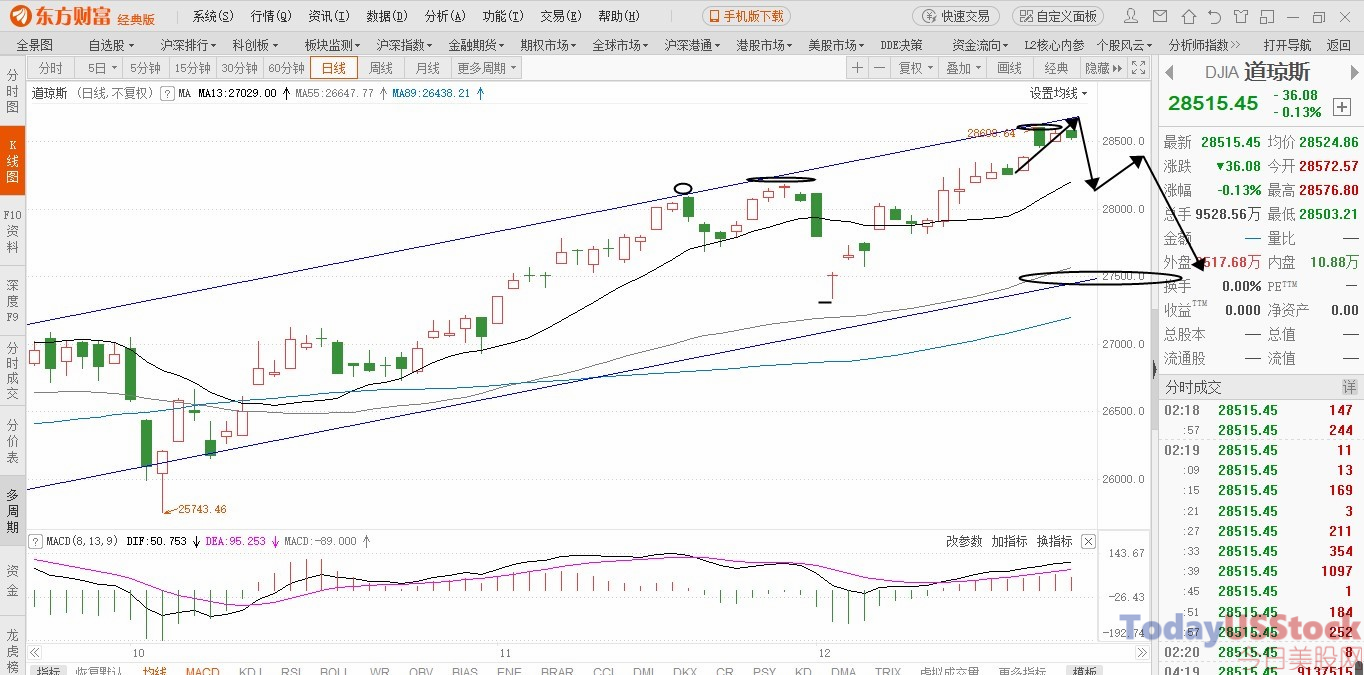Open L2核心内参
This screenshot has width=1364, height=675.
pyautogui.click(x=1054, y=45)
